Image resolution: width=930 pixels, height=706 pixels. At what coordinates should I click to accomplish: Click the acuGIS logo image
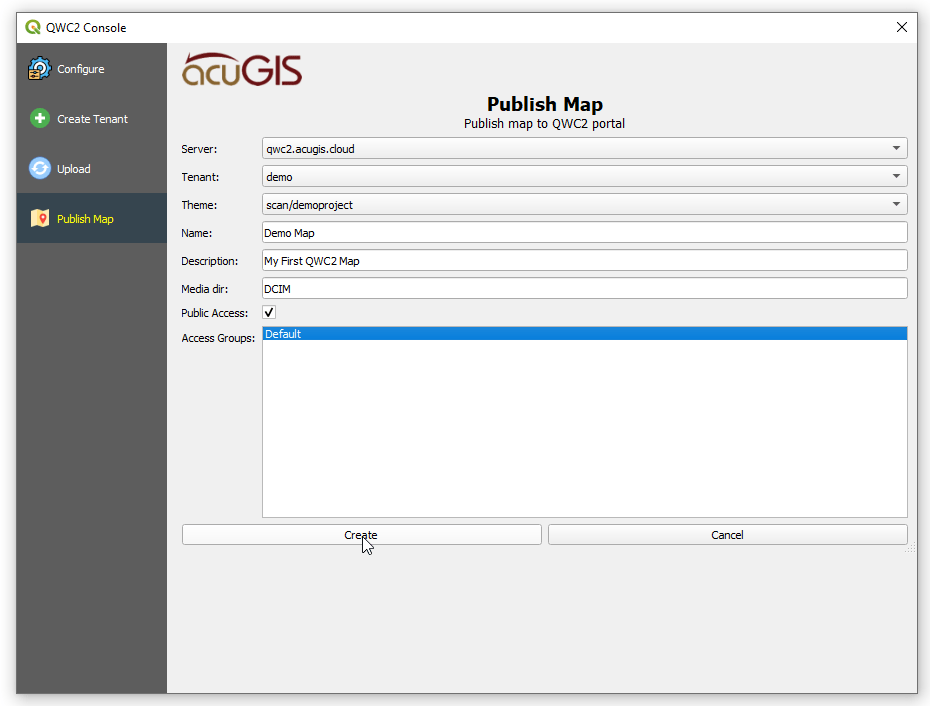point(242,70)
